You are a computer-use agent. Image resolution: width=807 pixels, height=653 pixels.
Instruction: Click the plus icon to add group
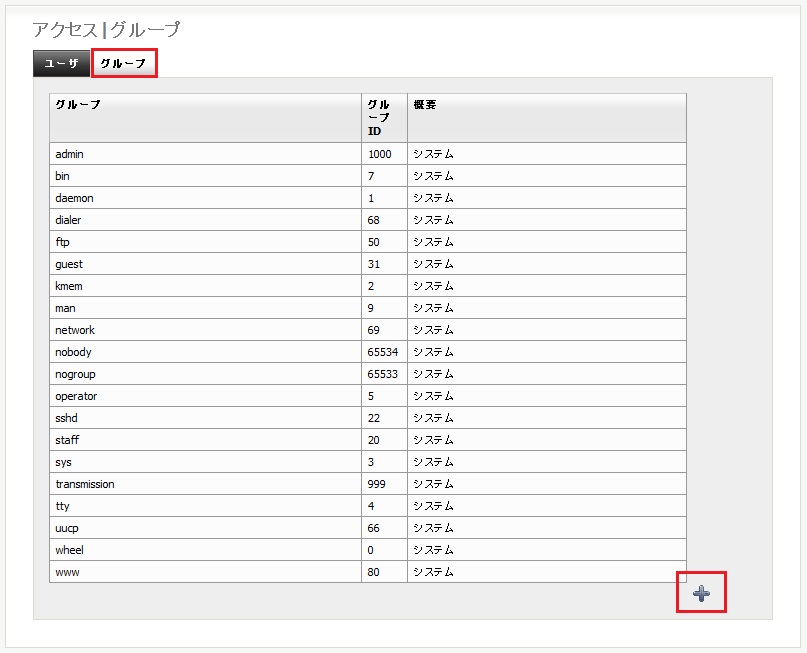(701, 593)
